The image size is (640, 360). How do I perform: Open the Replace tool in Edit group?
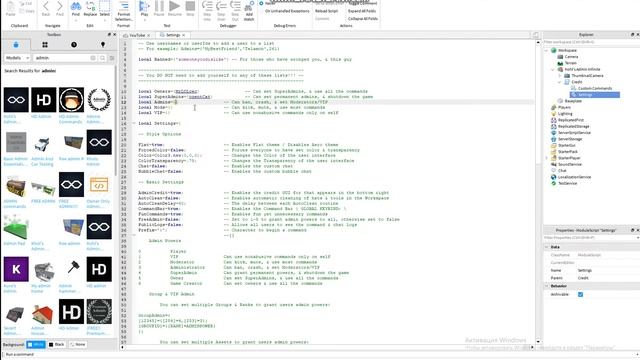coord(90,9)
